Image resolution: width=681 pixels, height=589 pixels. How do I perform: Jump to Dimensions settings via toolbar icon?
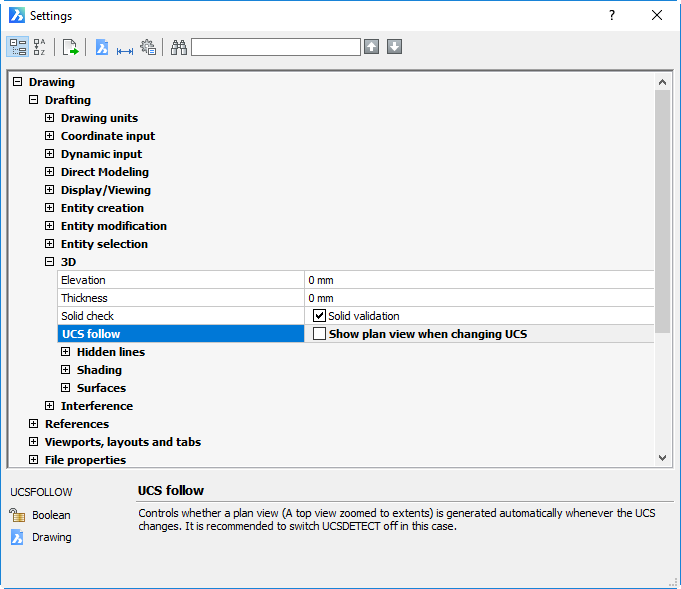click(x=125, y=51)
